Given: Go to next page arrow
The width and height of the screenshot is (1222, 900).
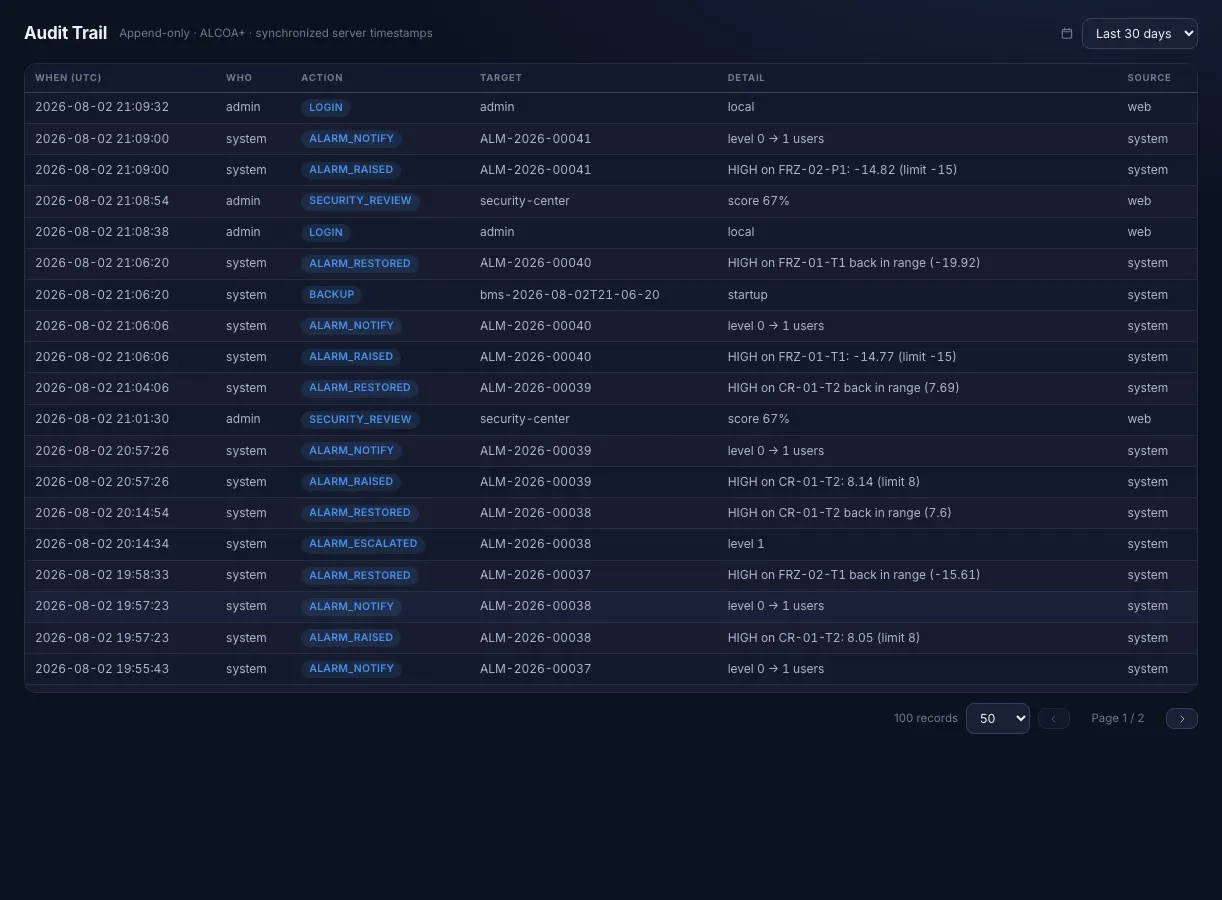Looking at the screenshot, I should (1182, 718).
